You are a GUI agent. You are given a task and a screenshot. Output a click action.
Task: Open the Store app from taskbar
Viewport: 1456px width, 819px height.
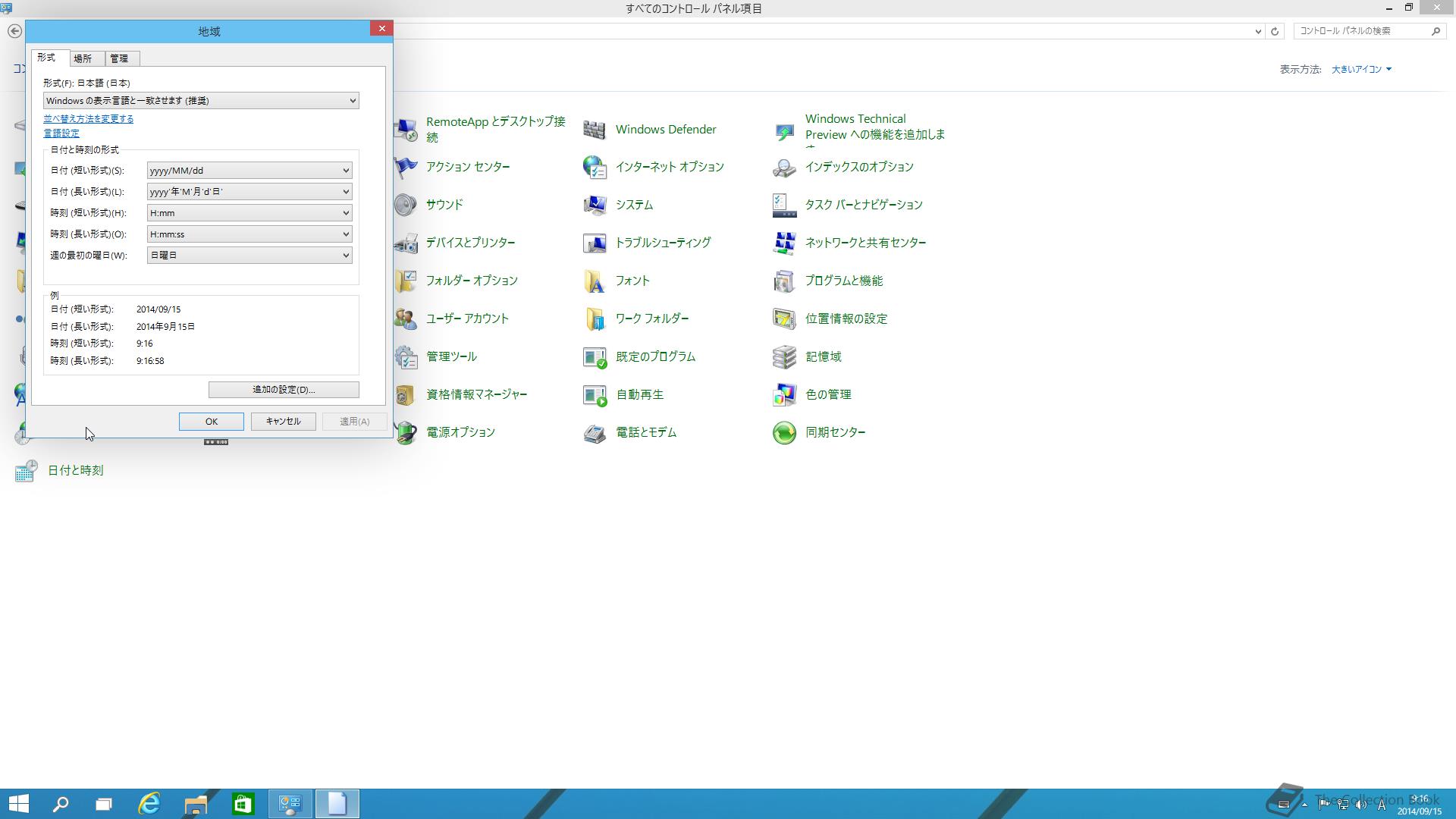(243, 804)
